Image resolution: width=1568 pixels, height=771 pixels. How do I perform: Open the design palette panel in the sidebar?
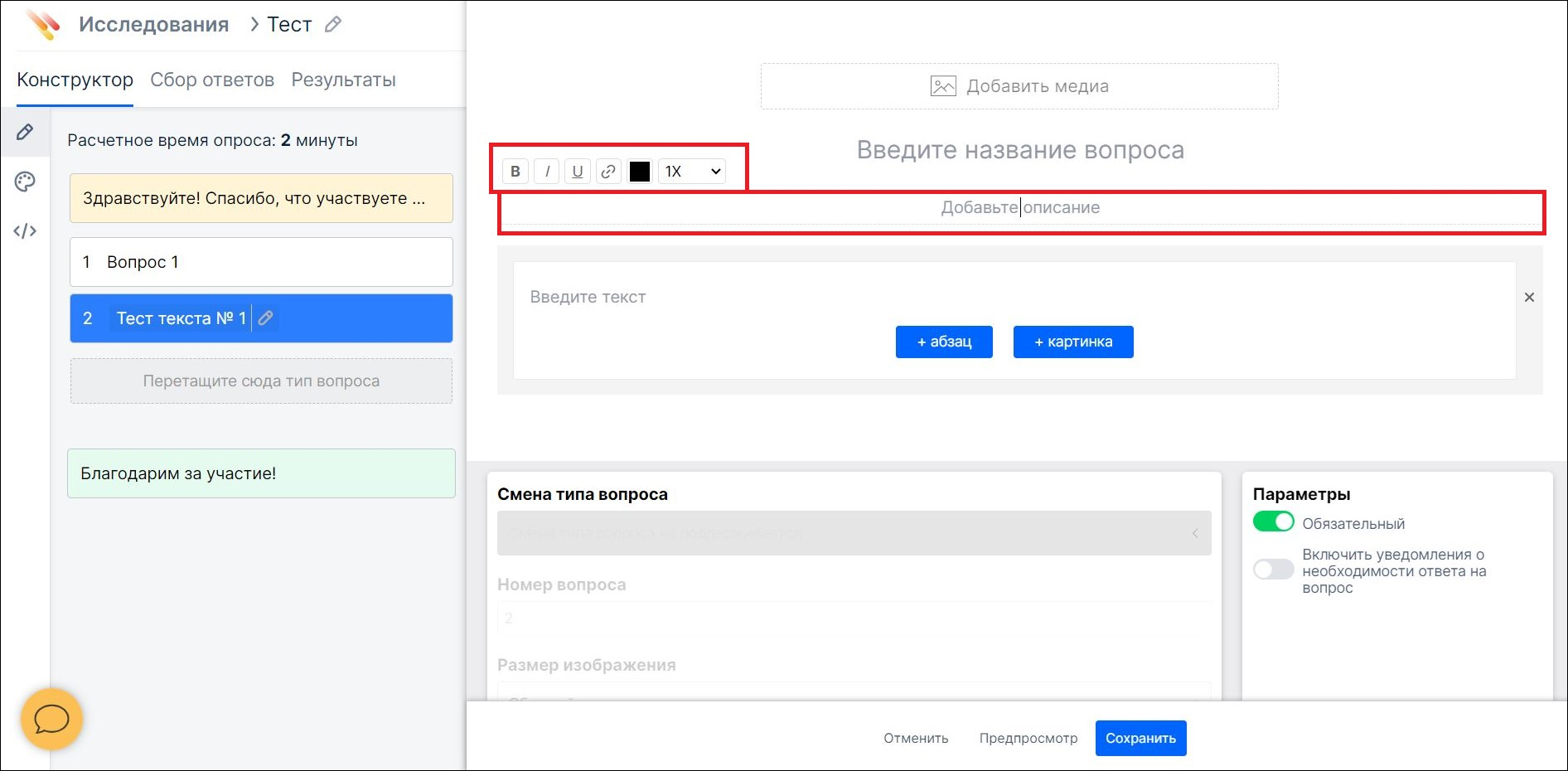coord(25,182)
